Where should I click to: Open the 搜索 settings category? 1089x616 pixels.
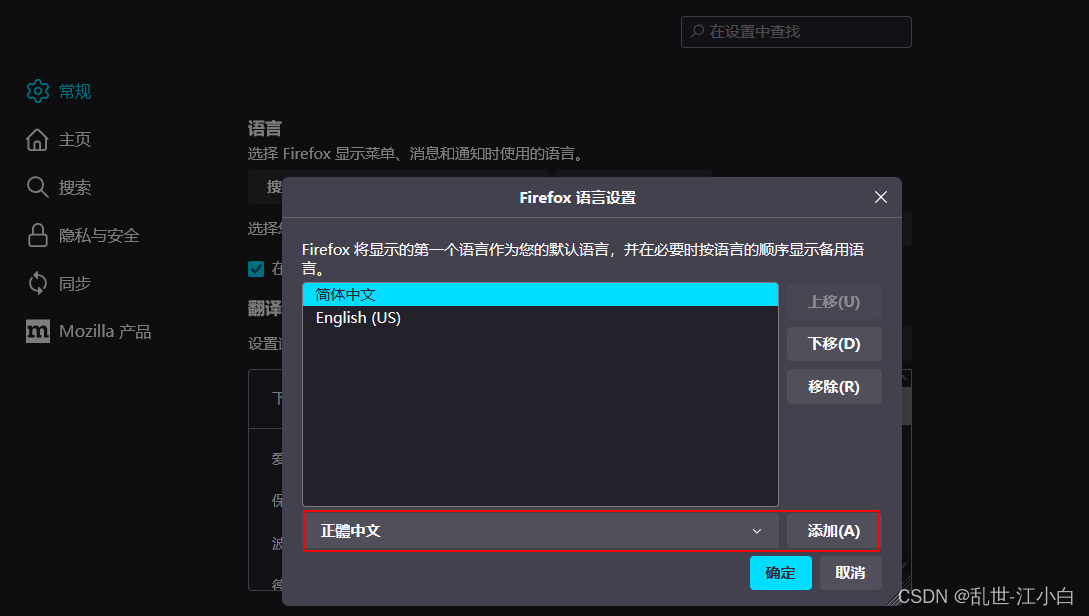(75, 188)
